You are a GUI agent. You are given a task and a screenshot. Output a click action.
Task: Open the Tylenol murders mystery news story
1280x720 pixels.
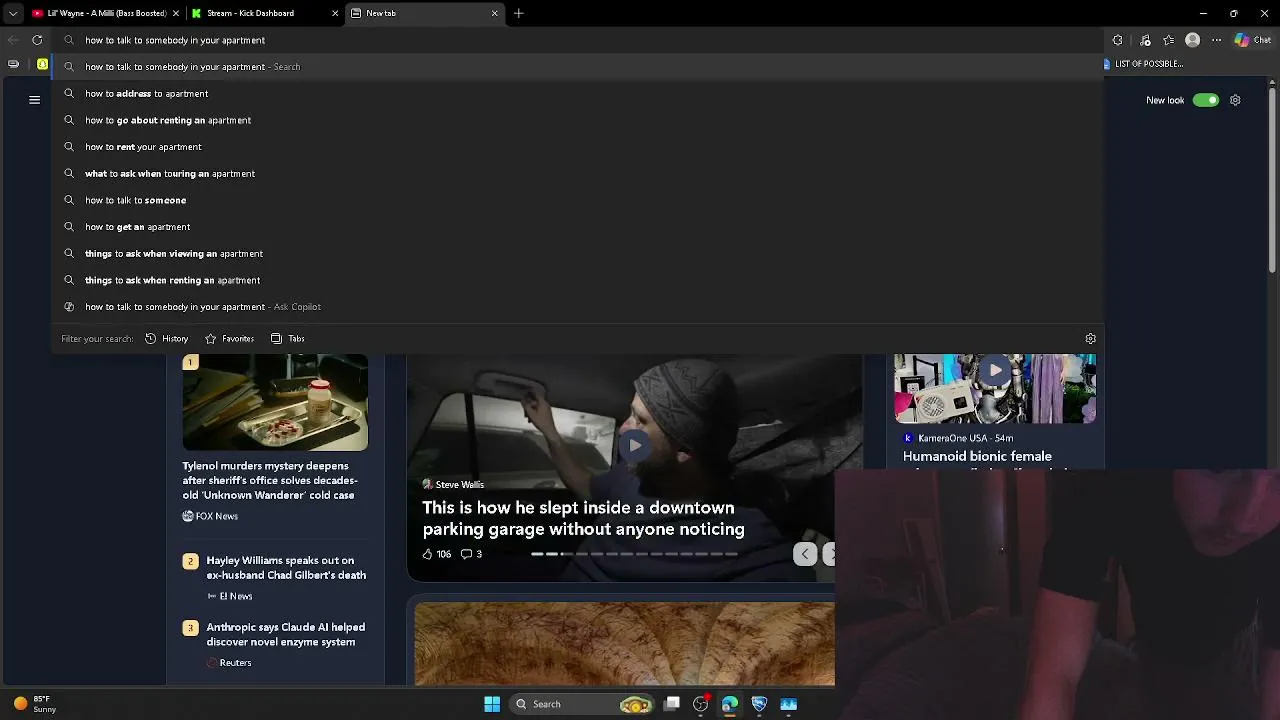point(270,480)
